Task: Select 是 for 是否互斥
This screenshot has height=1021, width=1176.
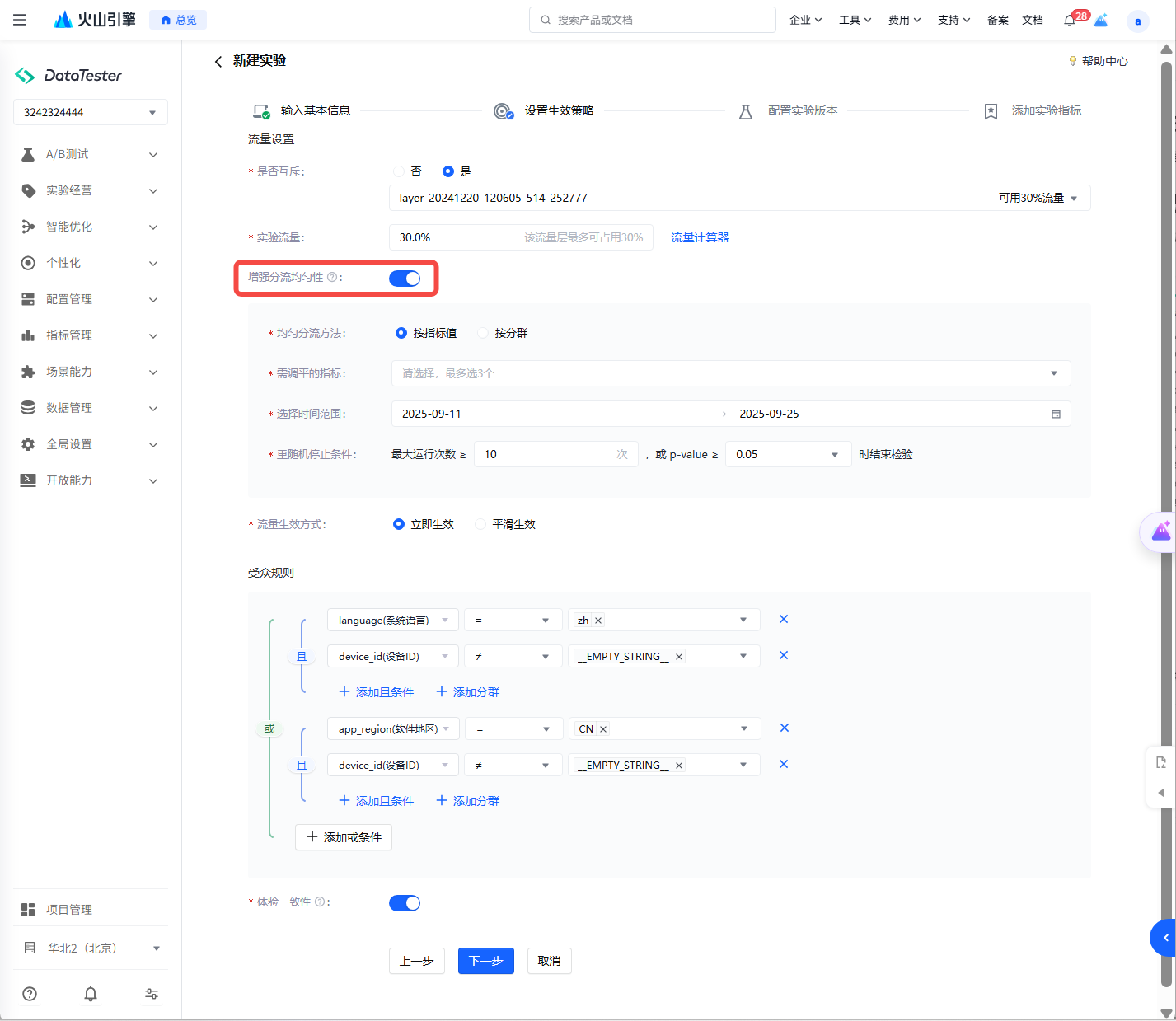Action: point(448,171)
